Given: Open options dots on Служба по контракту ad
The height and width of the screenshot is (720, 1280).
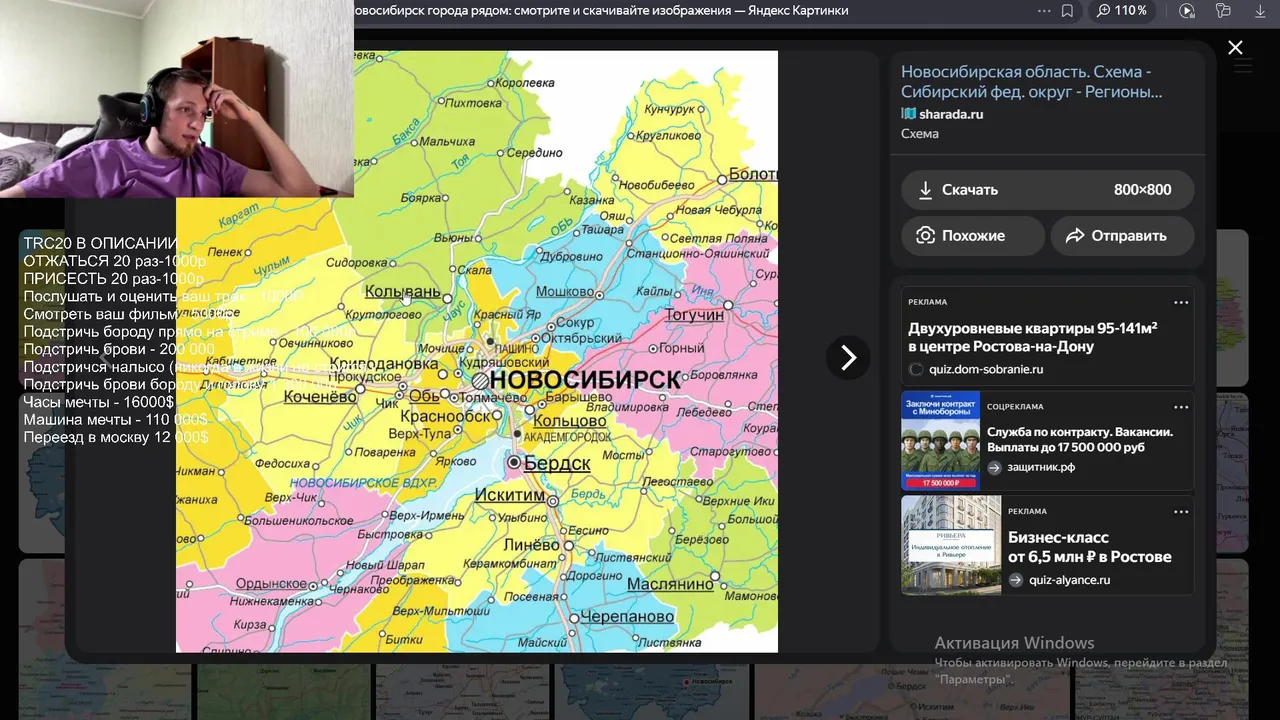Looking at the screenshot, I should coord(1181,407).
